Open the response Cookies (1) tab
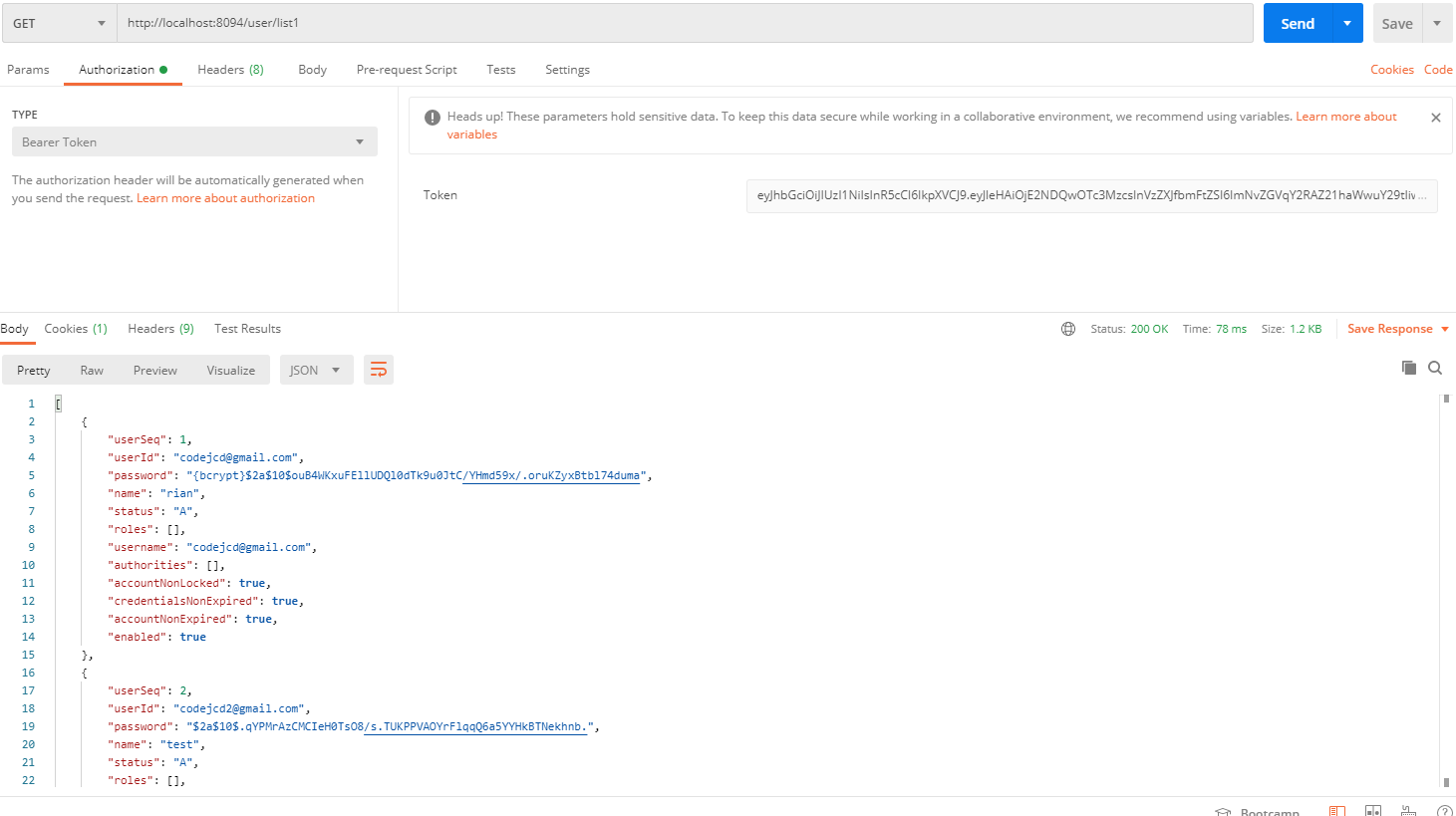This screenshot has height=816, width=1456. pyautogui.click(x=76, y=329)
